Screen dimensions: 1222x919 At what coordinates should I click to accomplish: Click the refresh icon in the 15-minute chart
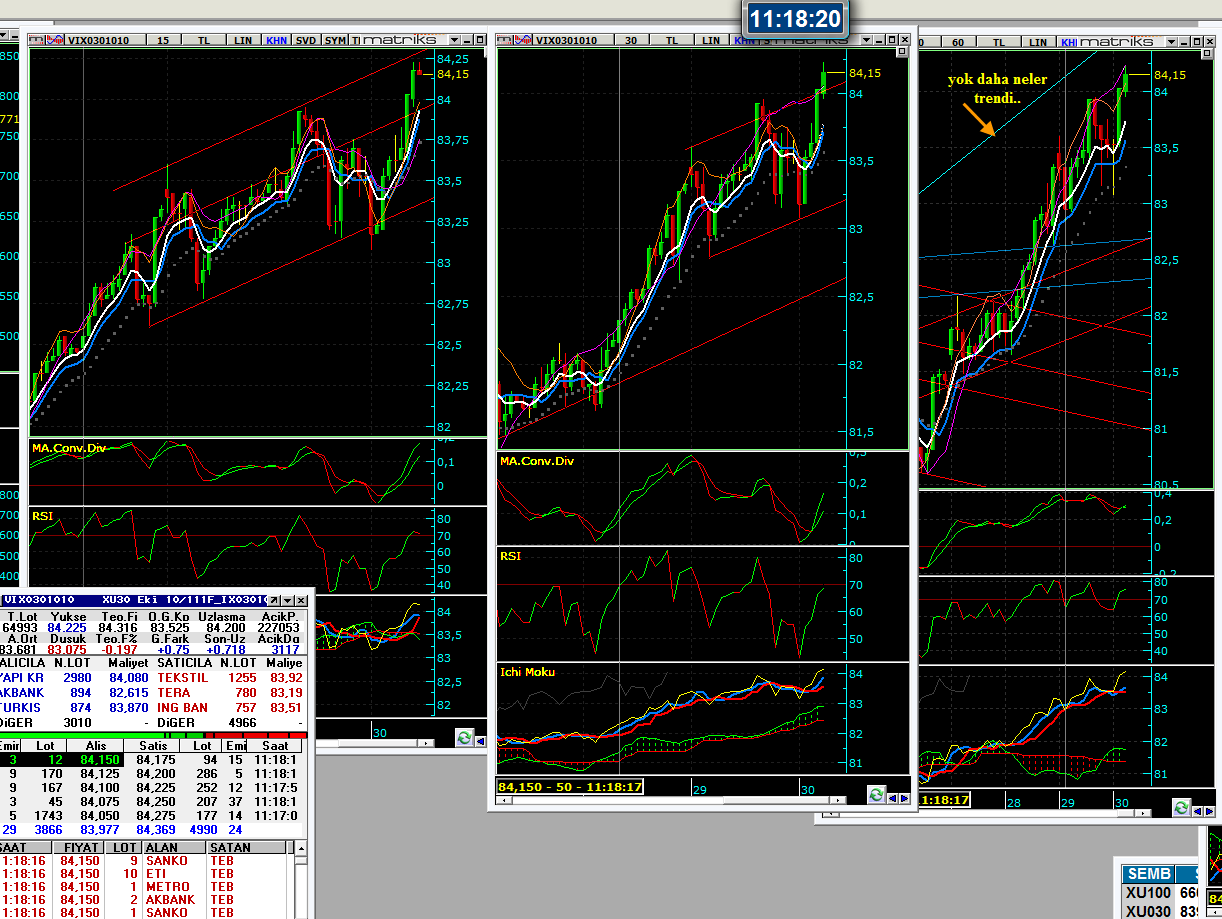(x=464, y=738)
